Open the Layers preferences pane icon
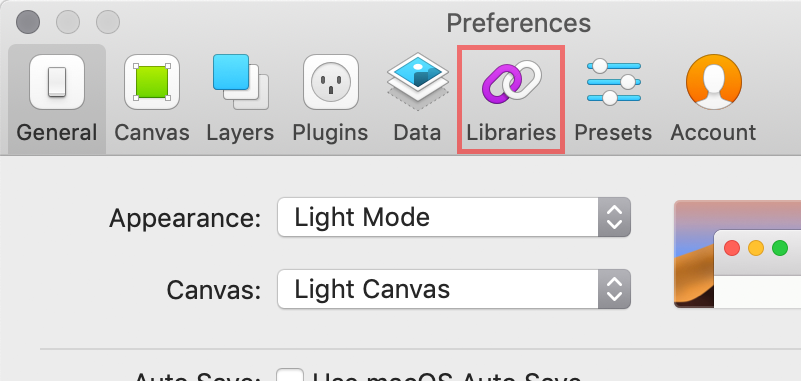The width and height of the screenshot is (801, 381). coord(241,82)
